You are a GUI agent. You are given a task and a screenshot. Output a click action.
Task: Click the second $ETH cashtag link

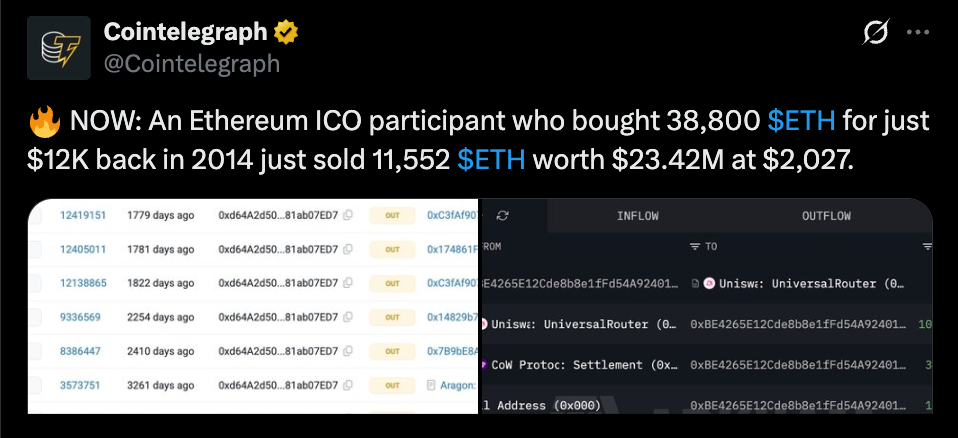(x=491, y=160)
